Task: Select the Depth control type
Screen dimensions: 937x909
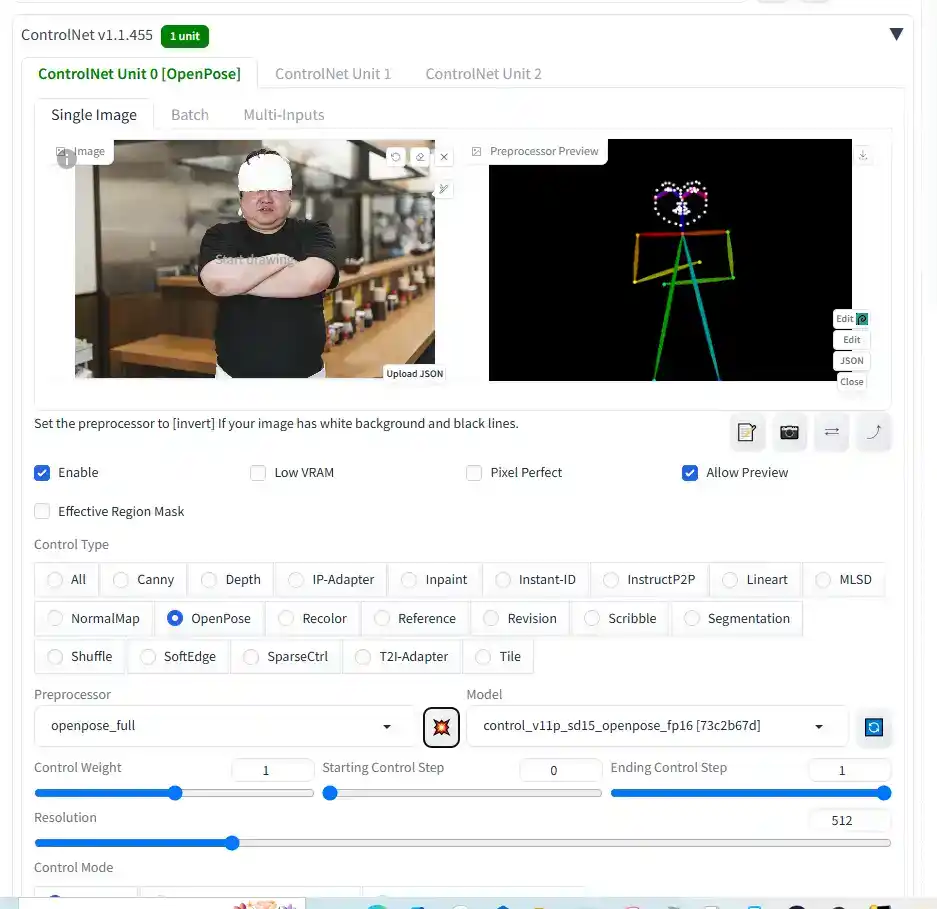Action: pos(231,580)
